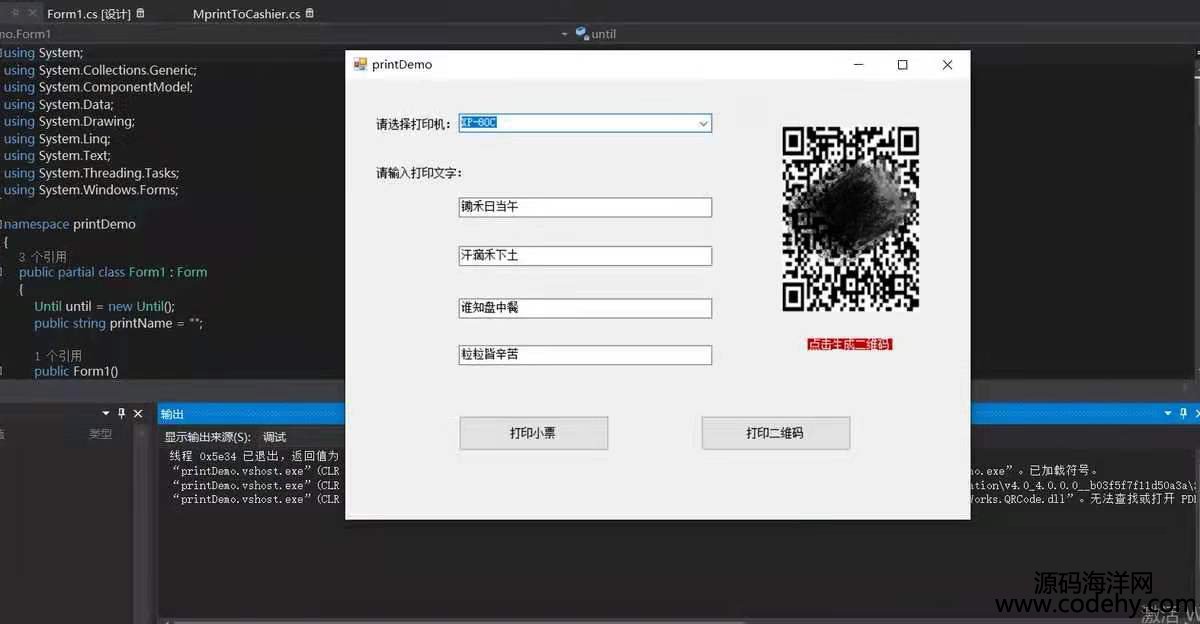The width and height of the screenshot is (1200, 624).
Task: Close the left bottom panel
Action: pos(138,414)
